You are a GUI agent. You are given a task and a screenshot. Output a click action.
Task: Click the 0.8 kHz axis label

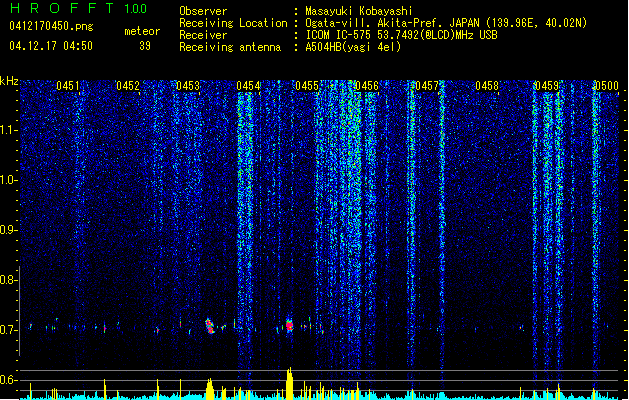click(x=9, y=280)
